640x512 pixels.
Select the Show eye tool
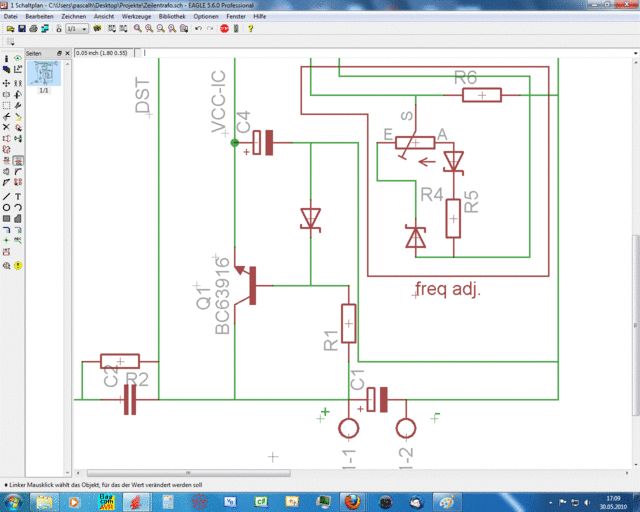pos(18,59)
